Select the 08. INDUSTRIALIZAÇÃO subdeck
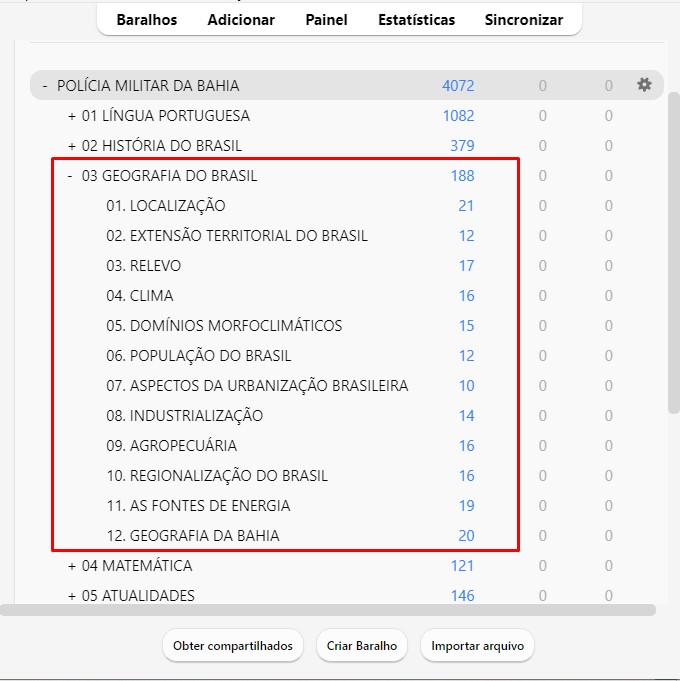 185,416
